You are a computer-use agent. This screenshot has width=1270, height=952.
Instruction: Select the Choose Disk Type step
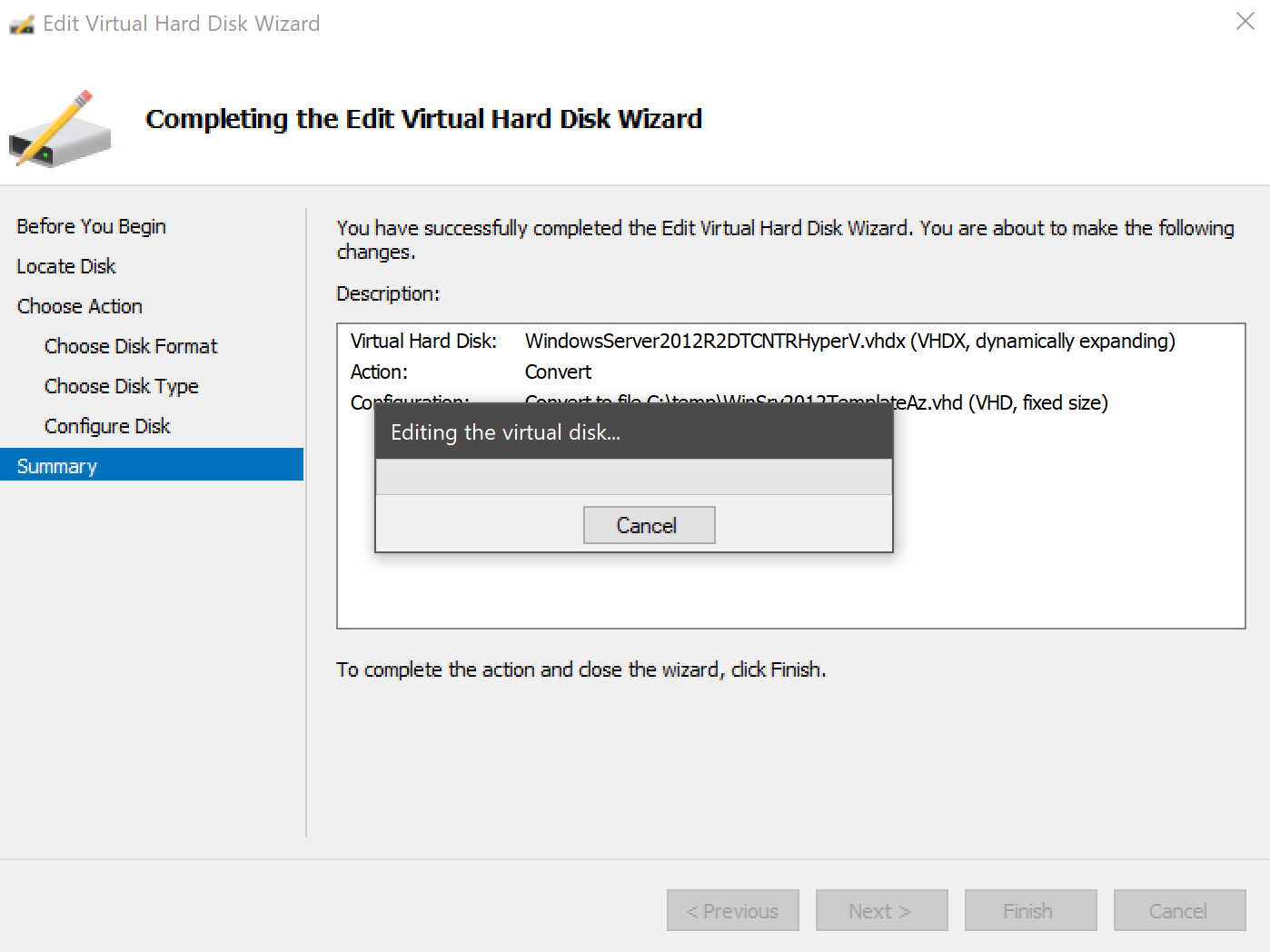tap(121, 386)
